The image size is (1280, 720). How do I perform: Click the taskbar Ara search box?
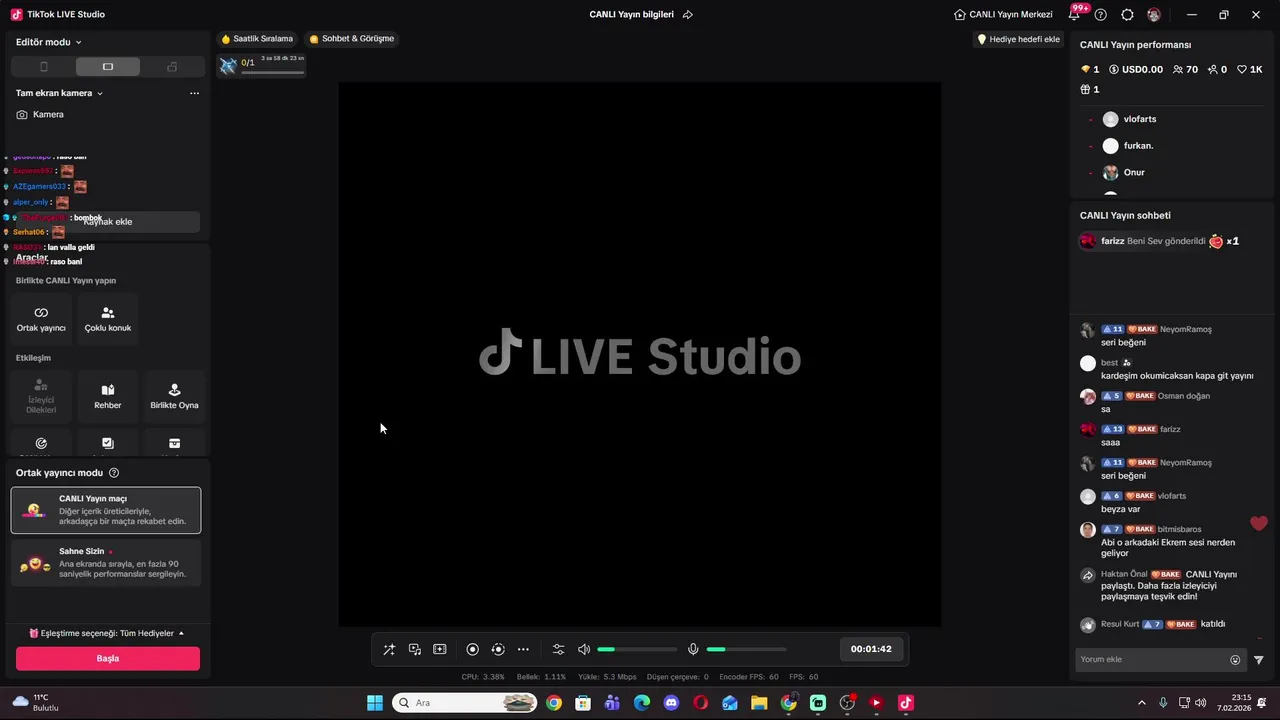(x=465, y=703)
